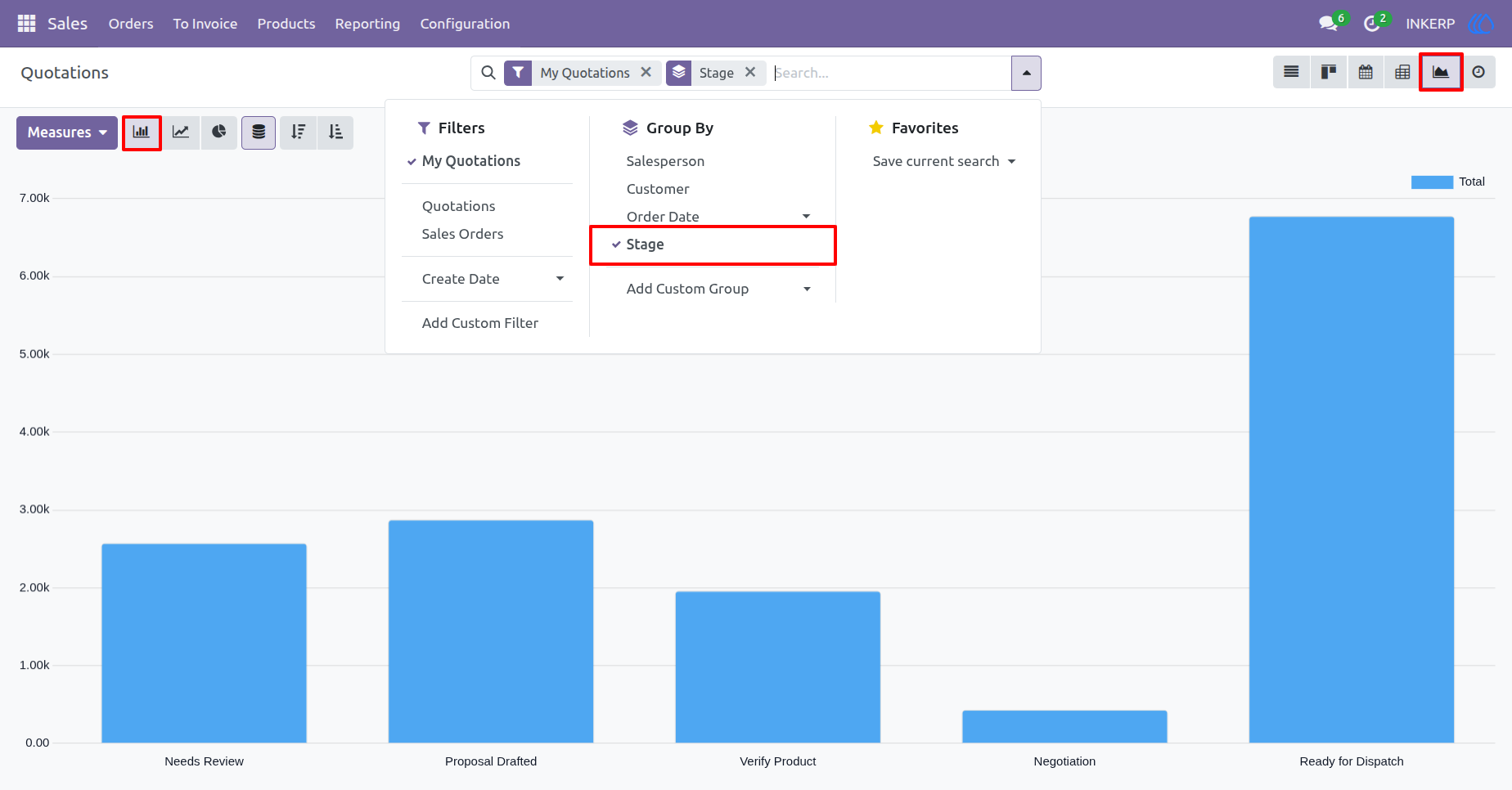Viewport: 1512px width, 790px height.
Task: Sort bars in descending order
Action: (299, 132)
